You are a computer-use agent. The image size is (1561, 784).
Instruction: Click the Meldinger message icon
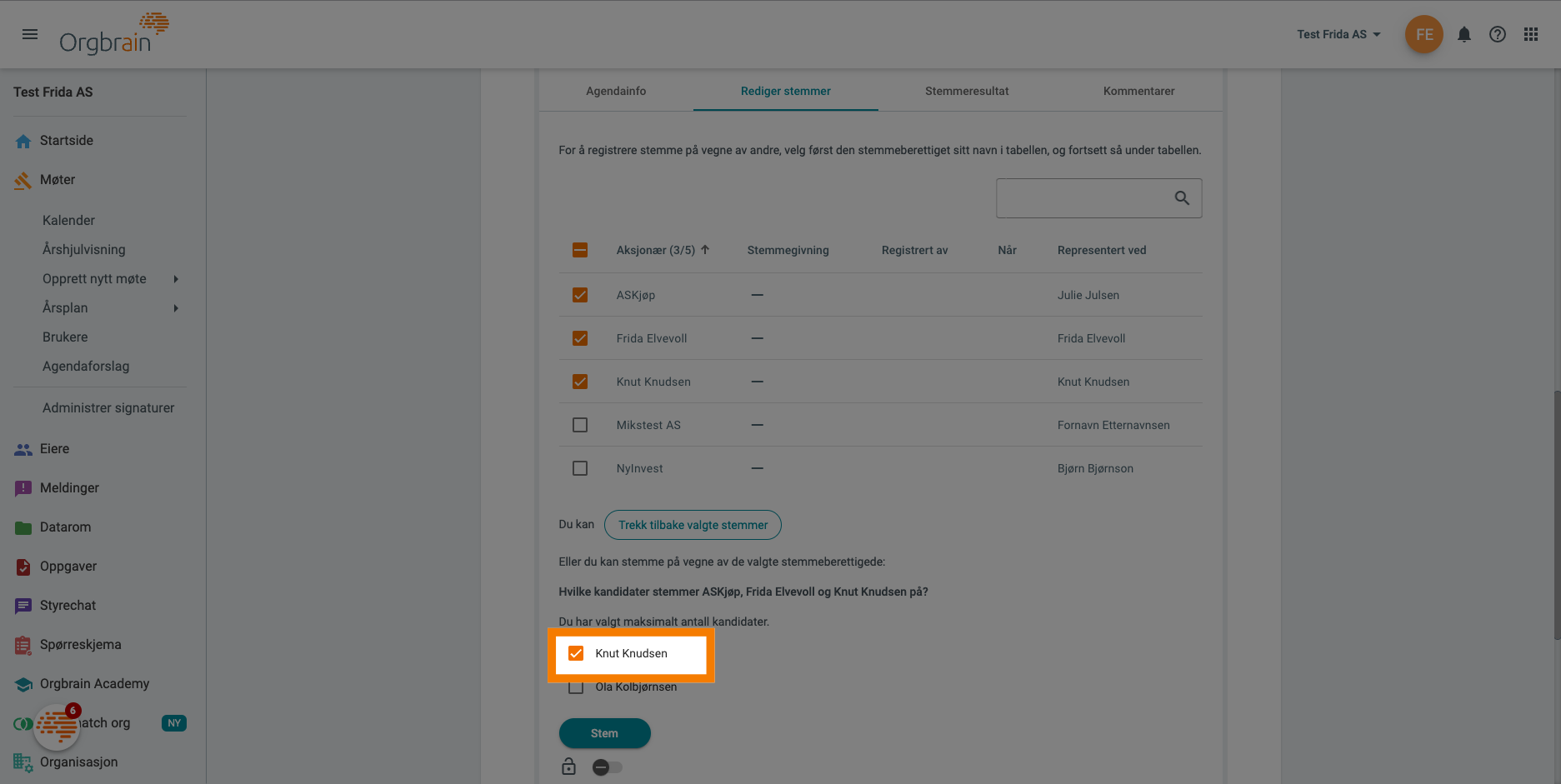[23, 488]
